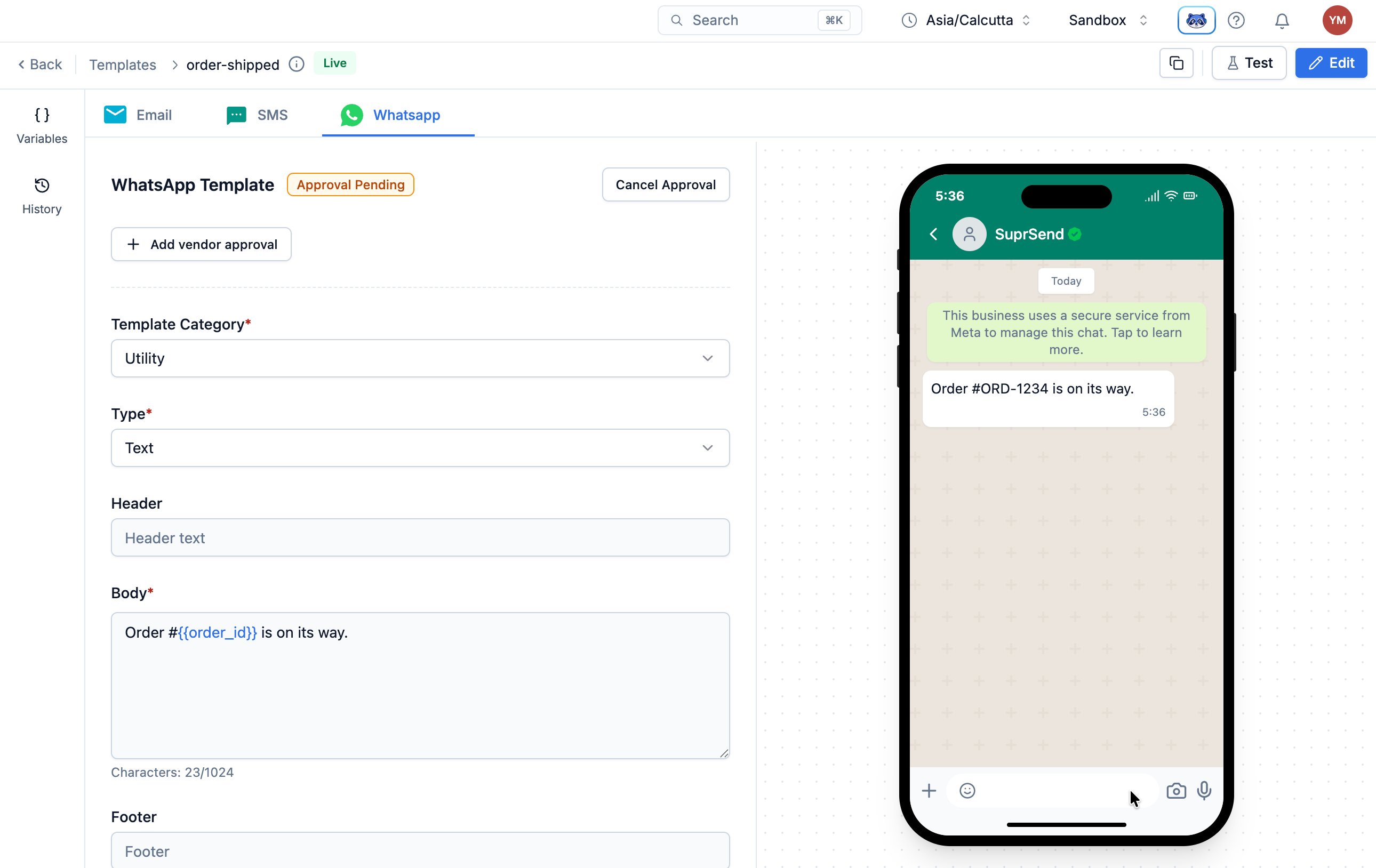Switch to the SMS tab

(x=257, y=115)
